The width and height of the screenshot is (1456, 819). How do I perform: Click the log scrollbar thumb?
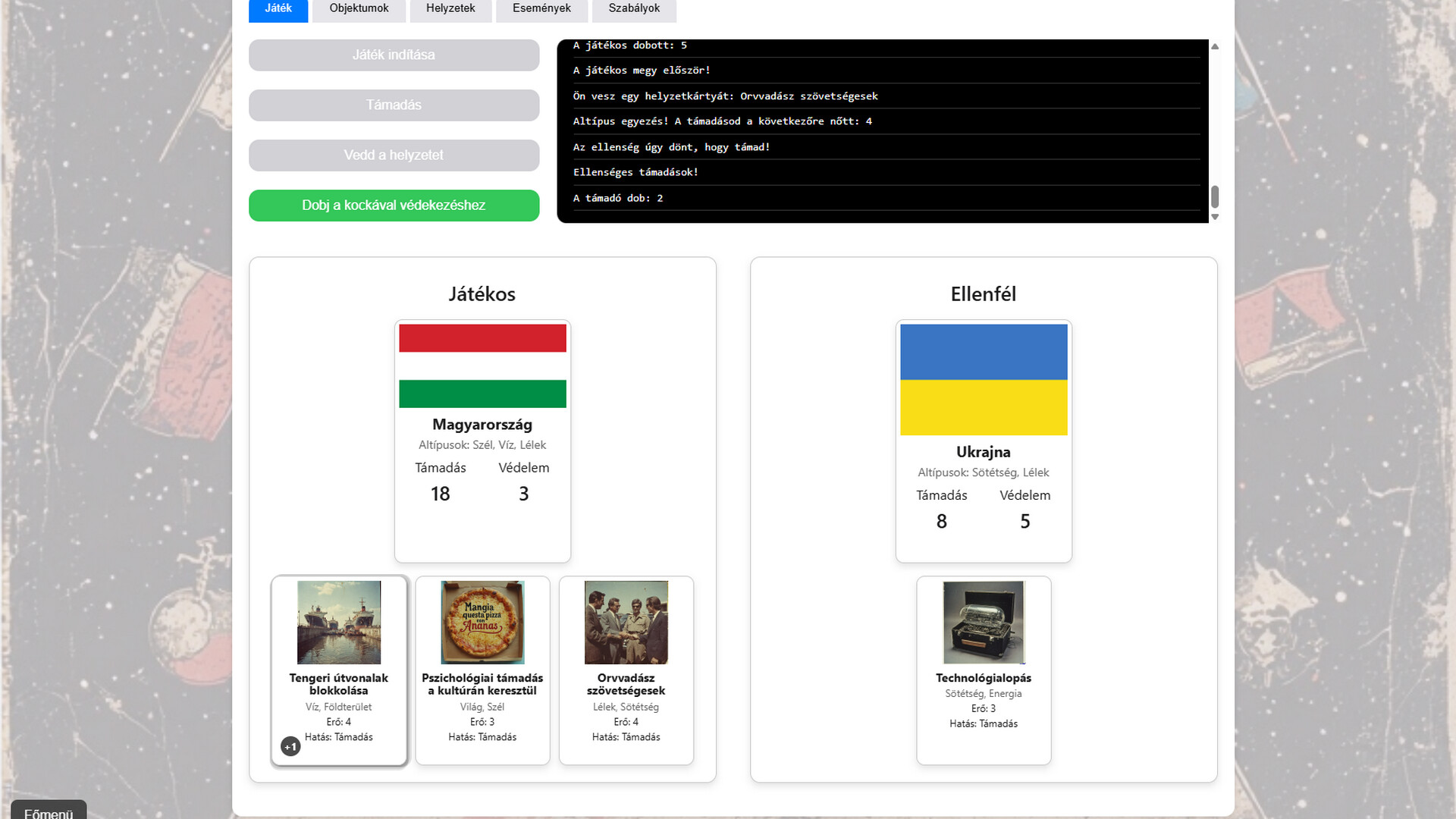(x=1215, y=196)
